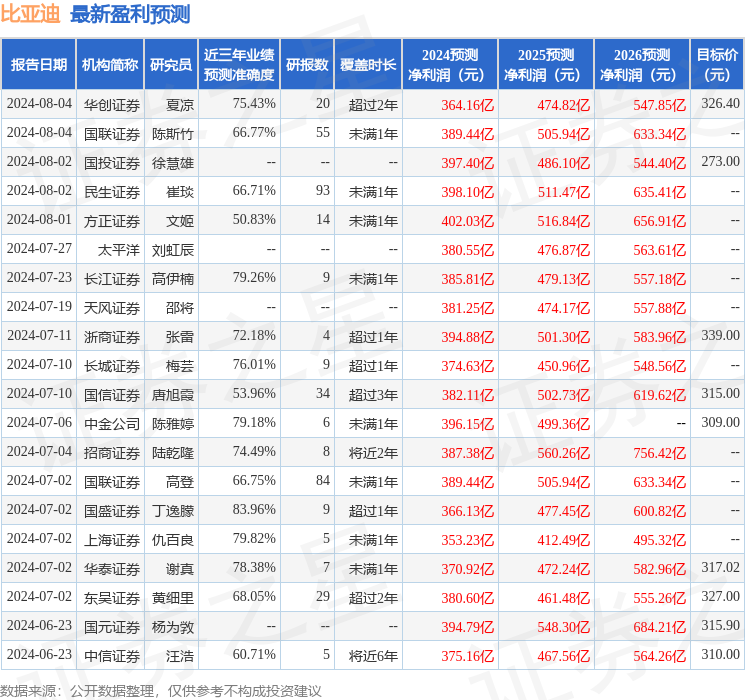Select the 长城证券 institution cell
The height and width of the screenshot is (700, 745).
click(x=112, y=365)
